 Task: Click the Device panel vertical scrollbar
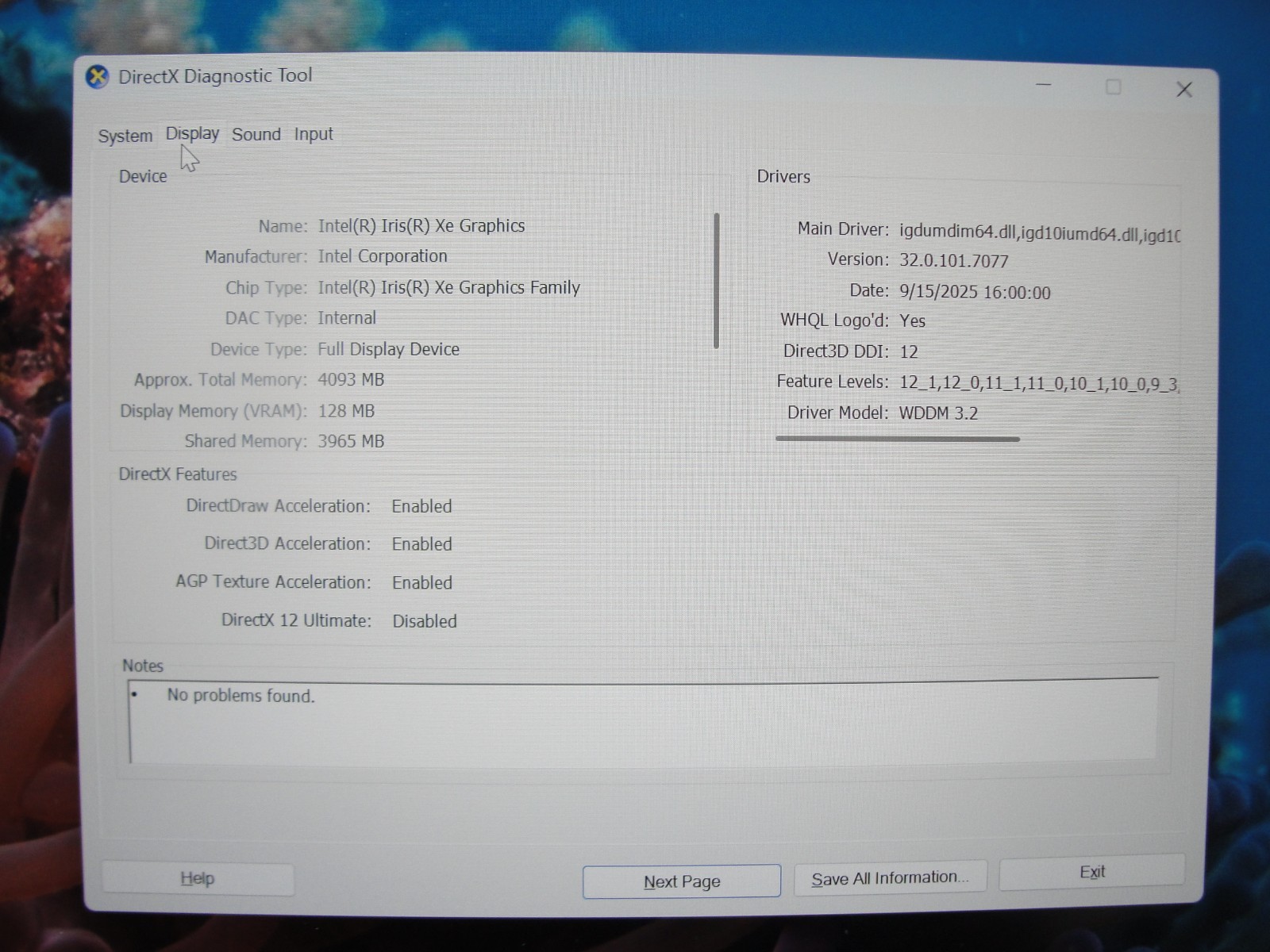tap(717, 280)
